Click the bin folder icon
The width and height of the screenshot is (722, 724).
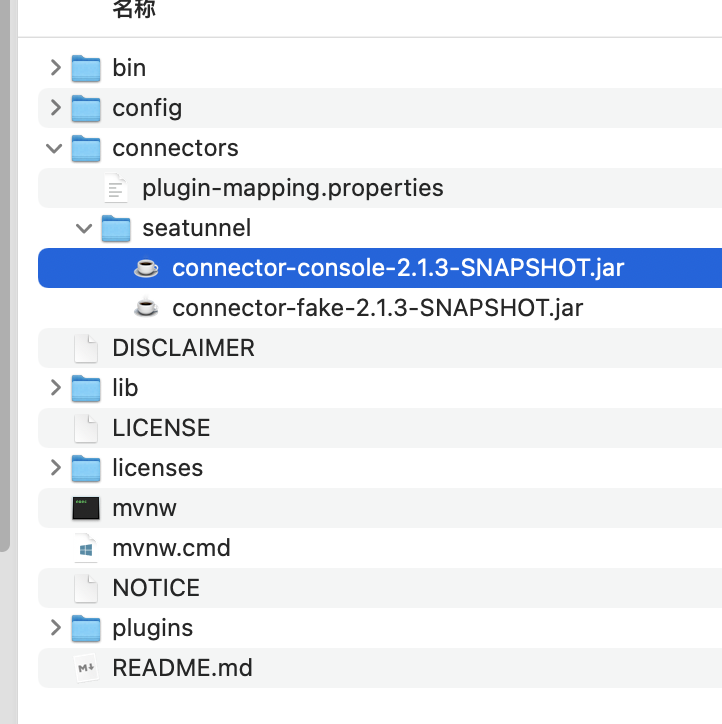click(86, 68)
